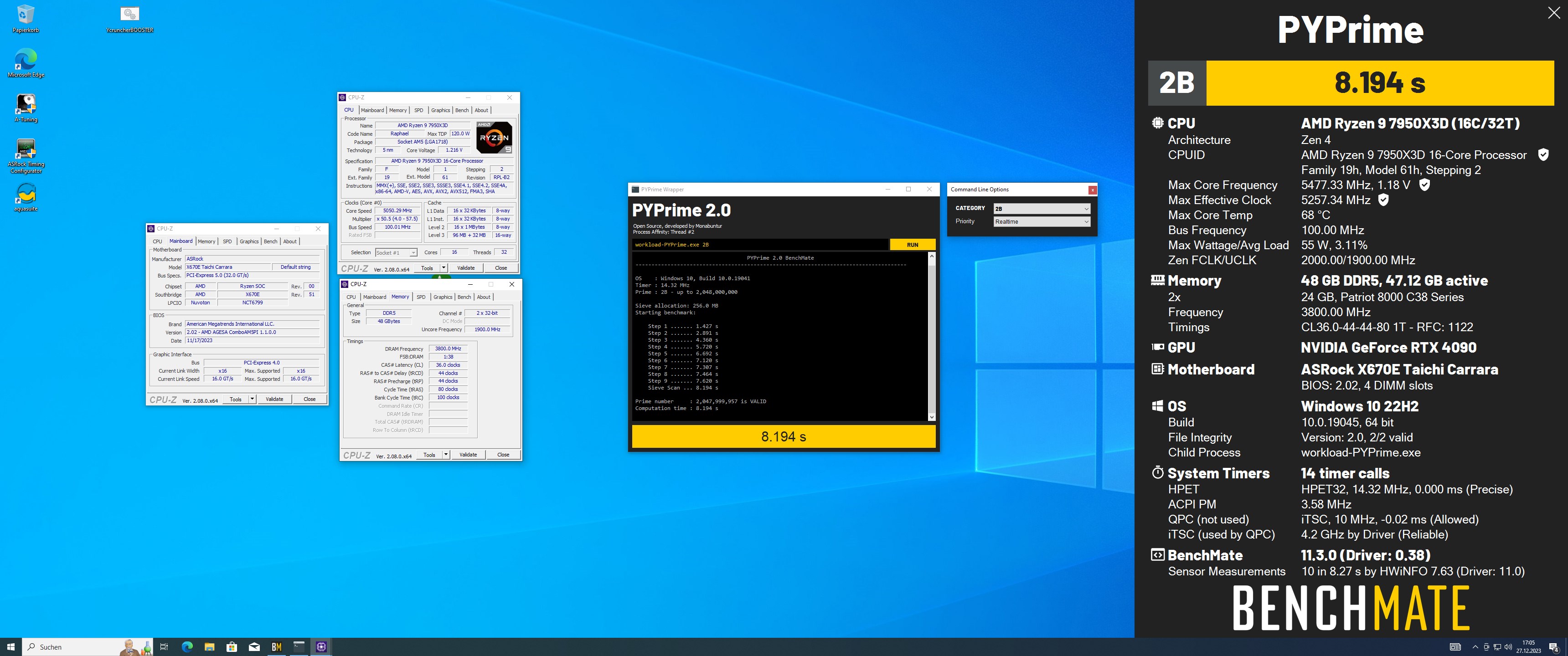Screen dimensions: 1568x656
Task: Click the taskbar clock showing 17:05
Action: click(1528, 646)
